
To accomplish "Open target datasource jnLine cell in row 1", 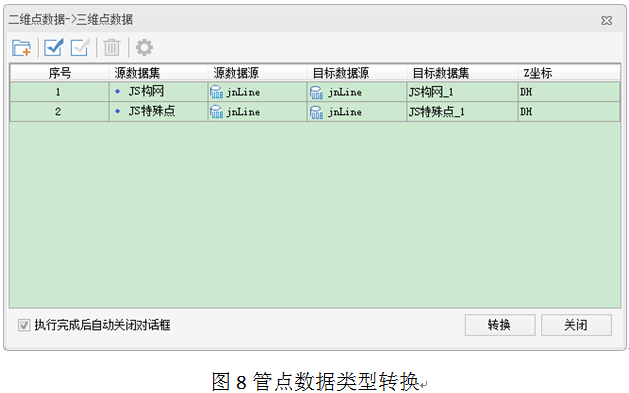I will tap(357, 92).
